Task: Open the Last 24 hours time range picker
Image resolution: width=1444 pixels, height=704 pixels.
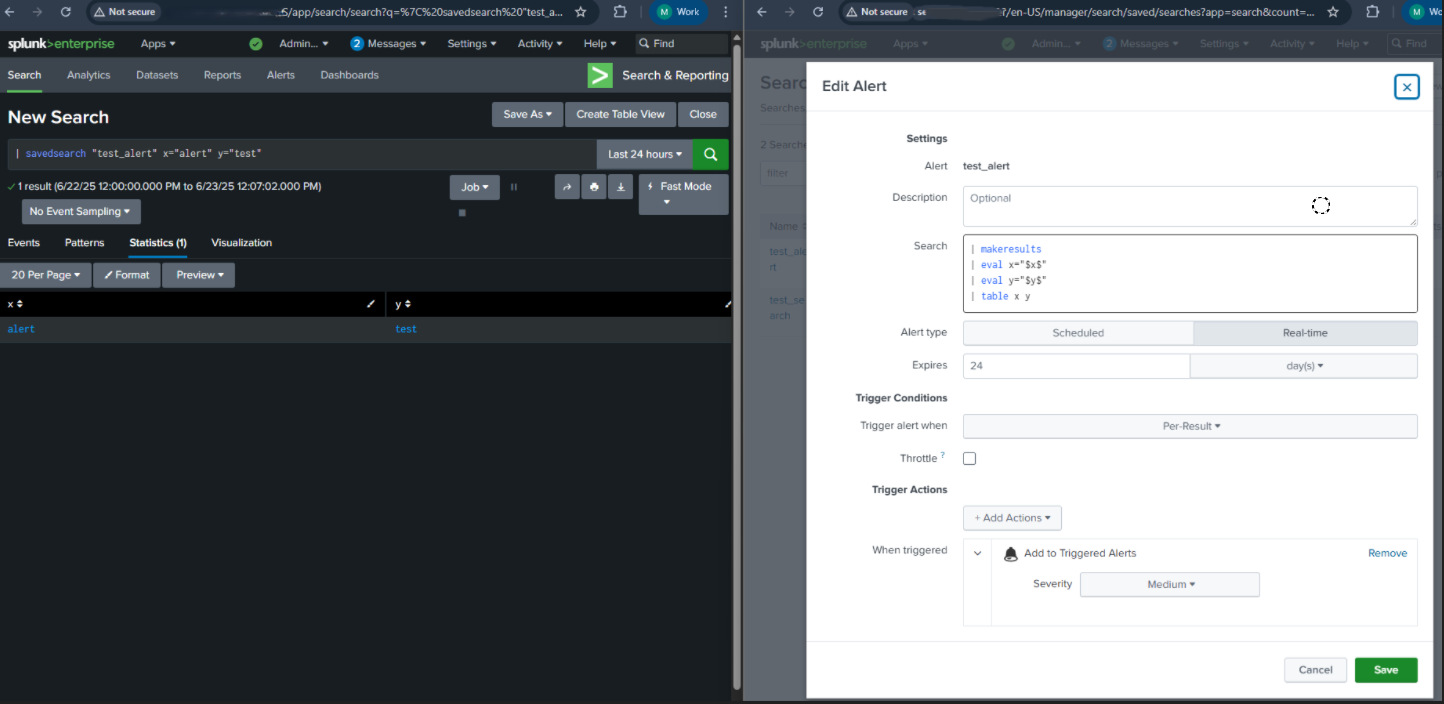Action: click(645, 154)
